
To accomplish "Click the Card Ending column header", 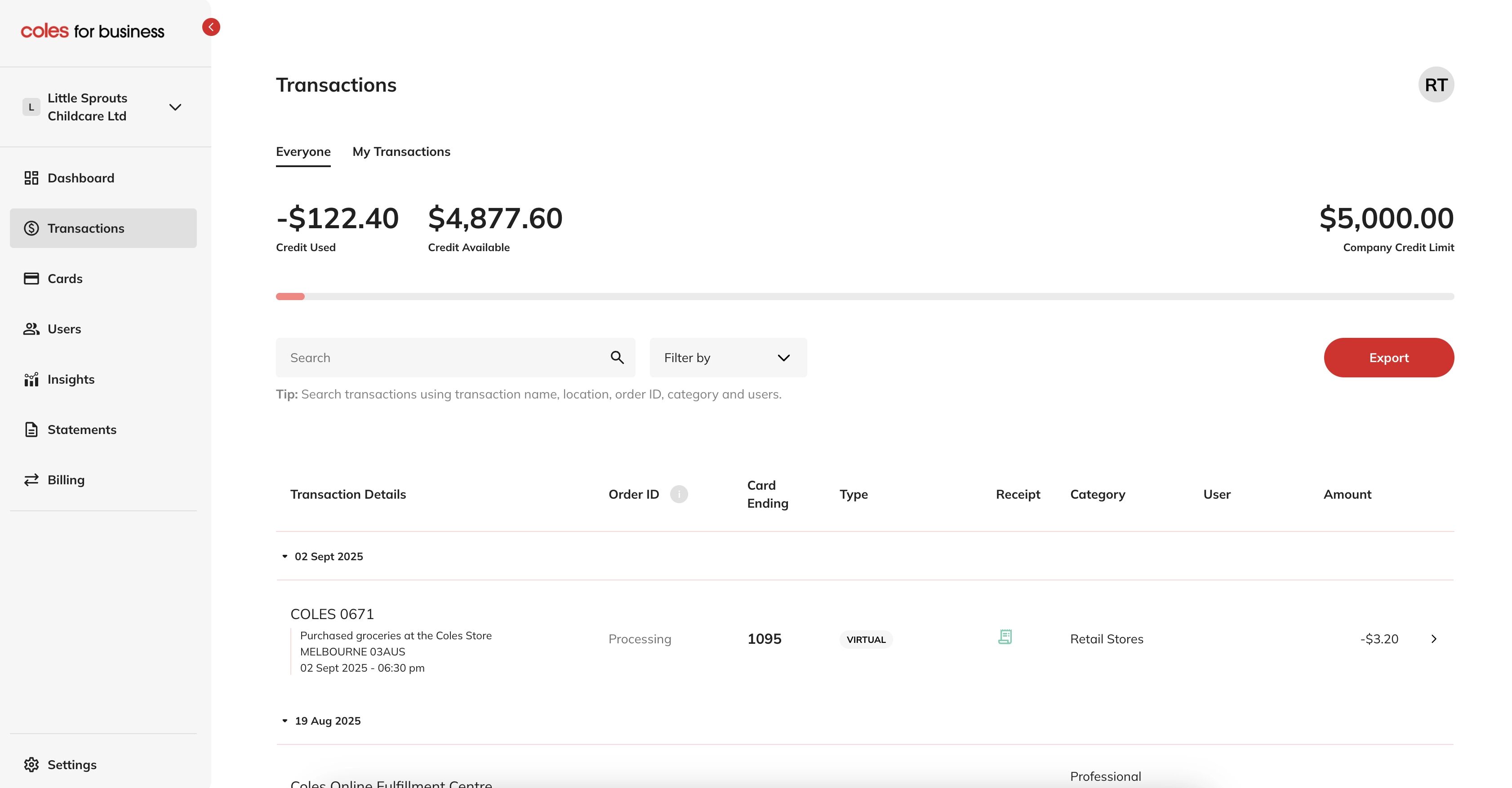I will pos(768,494).
